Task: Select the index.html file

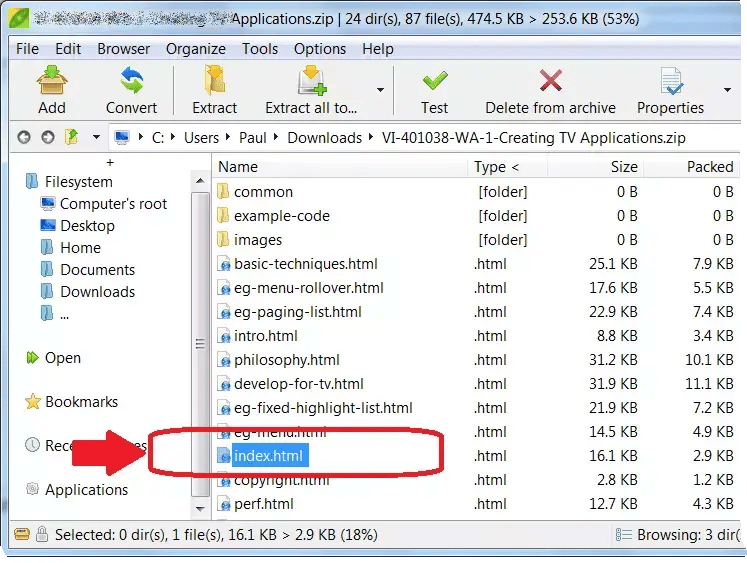Action: coord(268,456)
